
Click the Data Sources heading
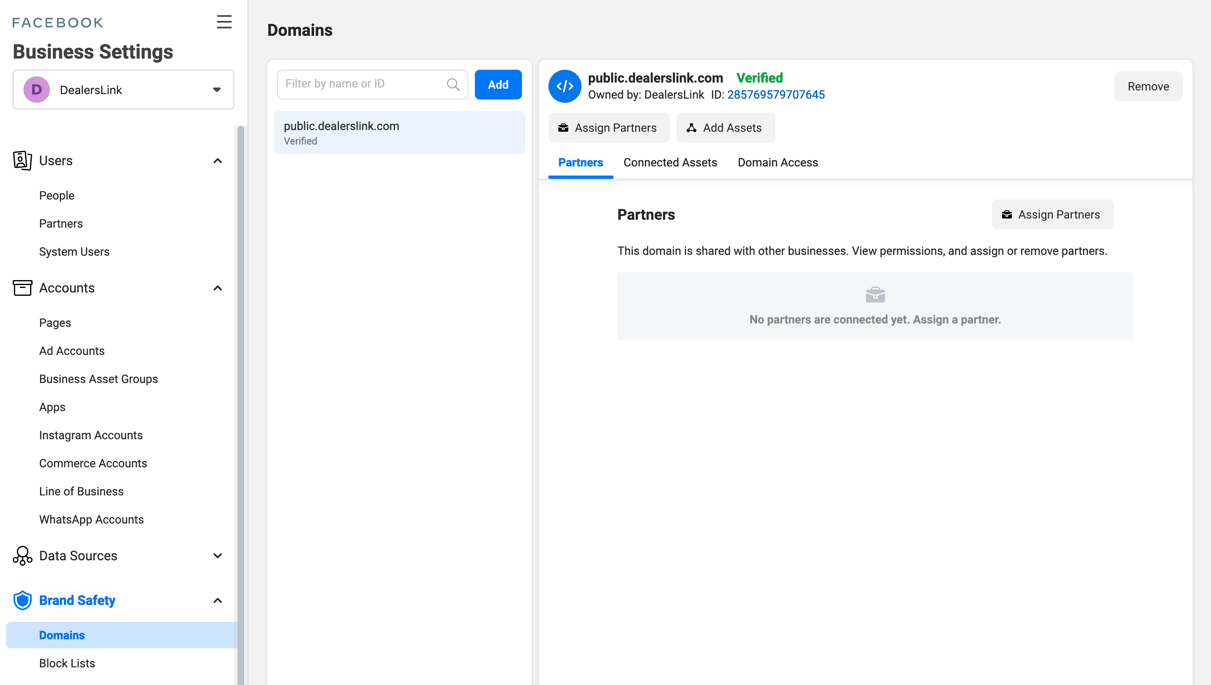[78, 556]
